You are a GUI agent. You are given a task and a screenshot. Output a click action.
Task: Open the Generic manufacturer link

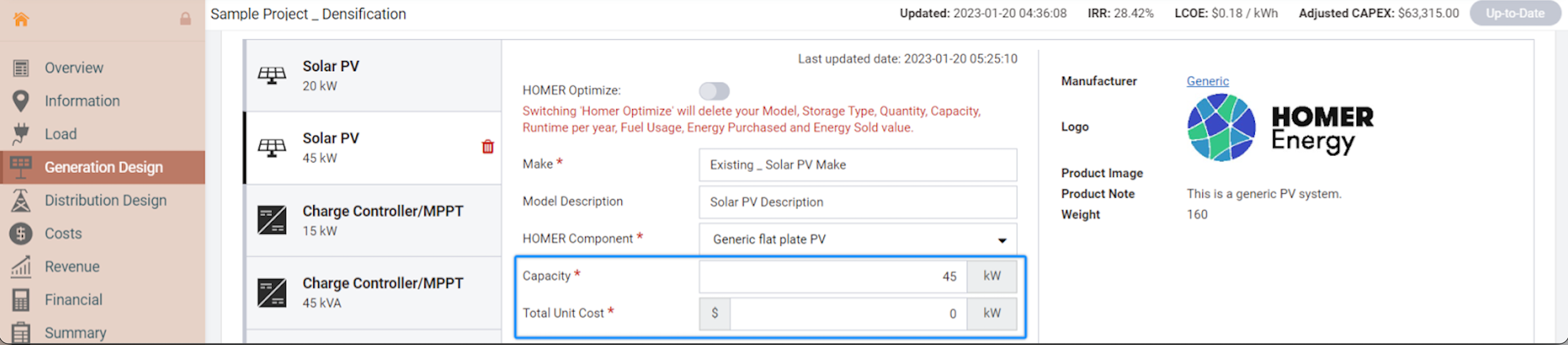tap(1207, 81)
